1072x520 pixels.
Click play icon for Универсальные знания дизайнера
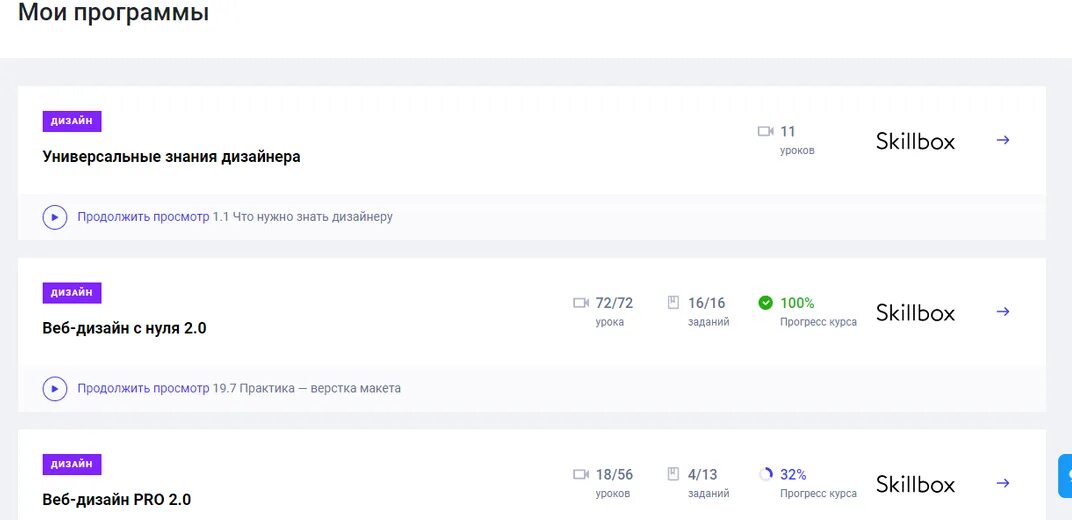click(55, 217)
